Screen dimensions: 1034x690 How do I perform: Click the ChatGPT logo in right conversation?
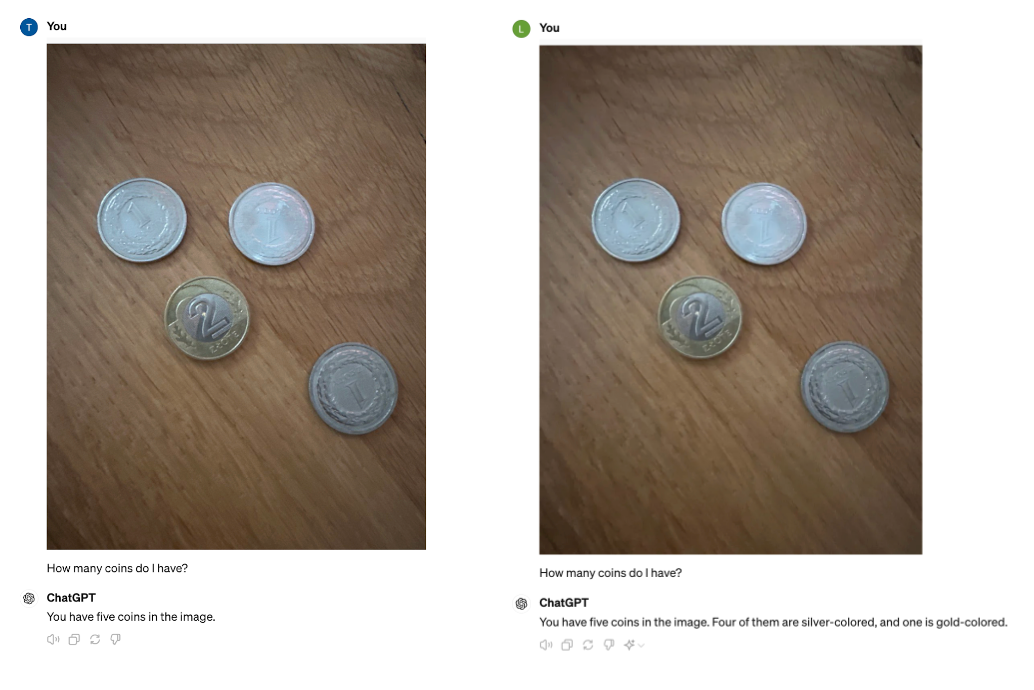(x=522, y=604)
